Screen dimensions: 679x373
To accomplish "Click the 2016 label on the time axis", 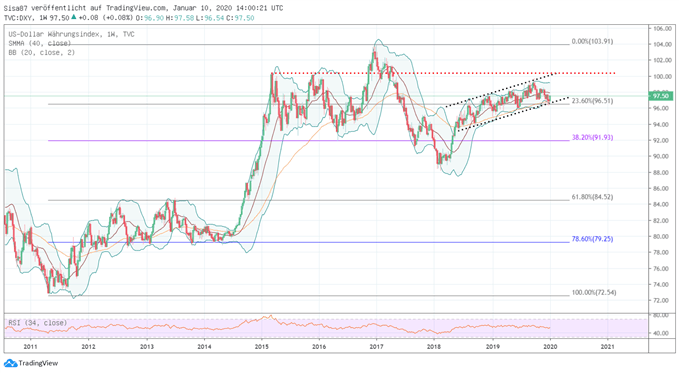I will tap(319, 347).
